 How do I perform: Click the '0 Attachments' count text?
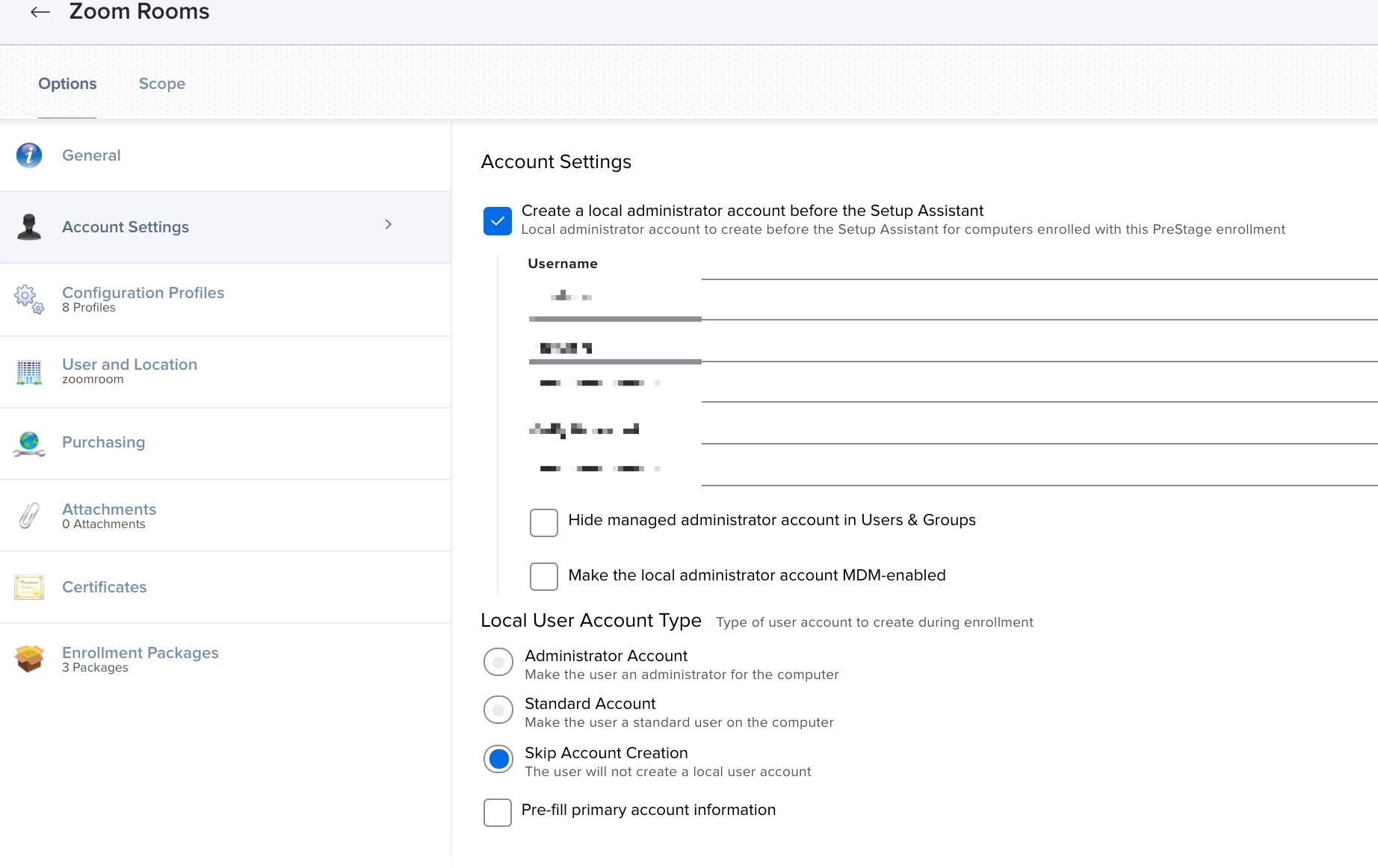104,524
